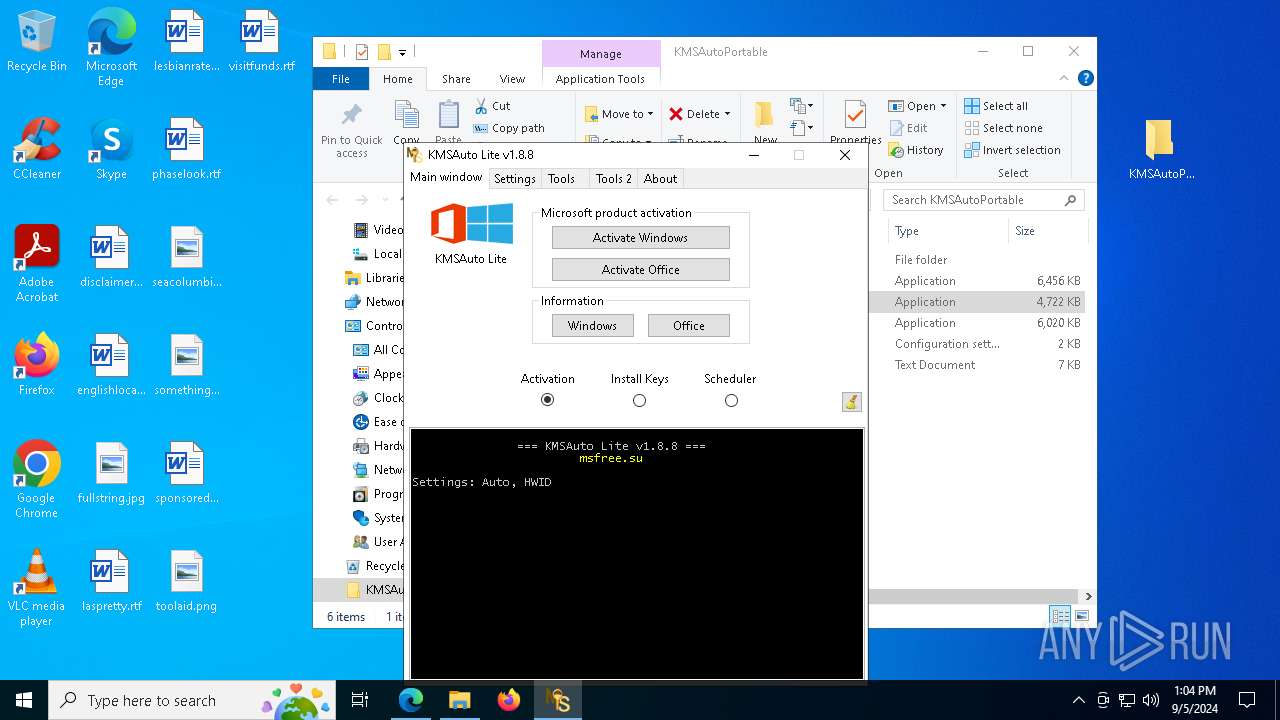
Task: Open the VLC media player icon
Action: [37, 587]
